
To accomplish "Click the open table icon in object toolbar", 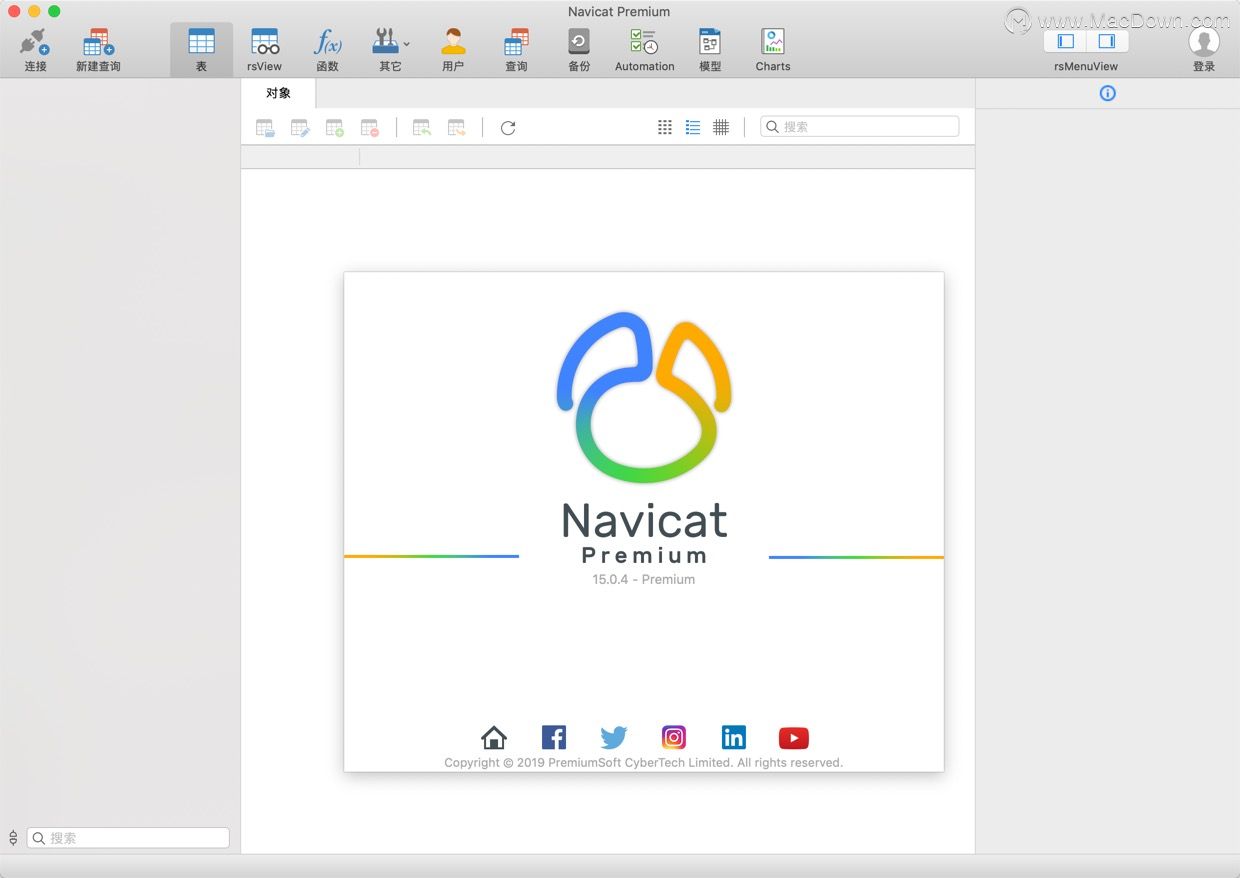I will pyautogui.click(x=265, y=128).
